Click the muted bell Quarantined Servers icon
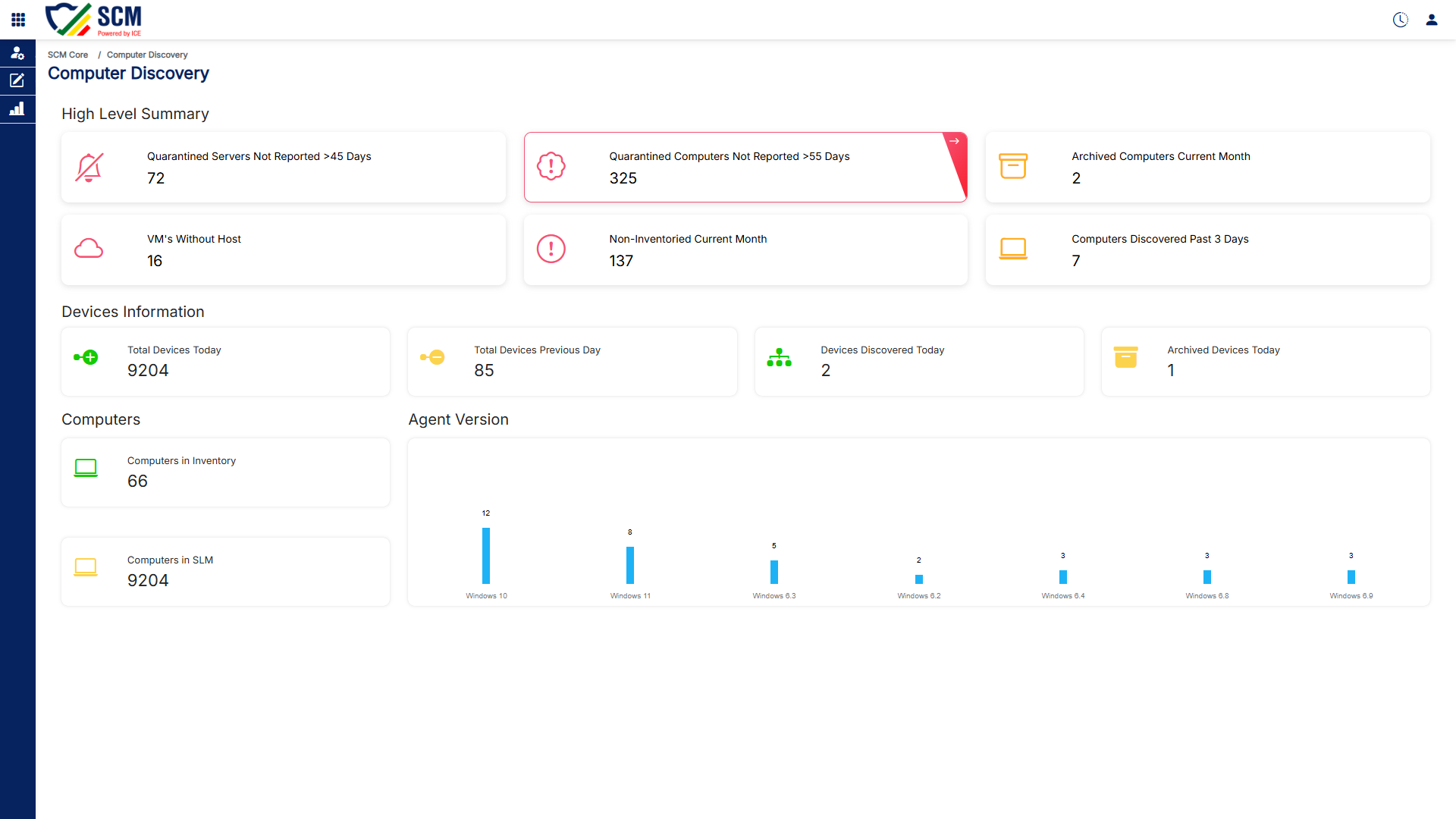The image size is (1456, 819). coord(89,167)
